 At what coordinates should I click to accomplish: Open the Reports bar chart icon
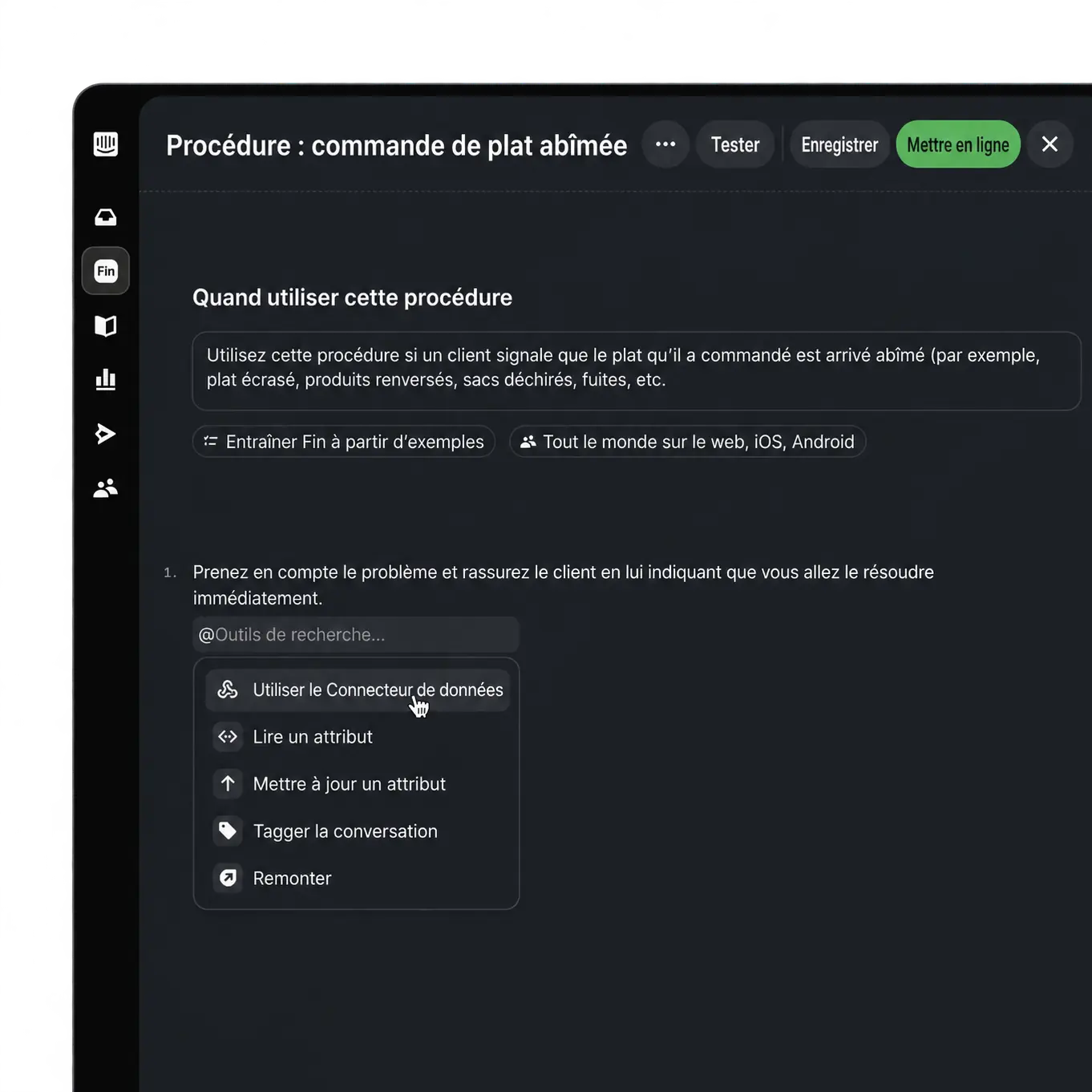pos(106,379)
